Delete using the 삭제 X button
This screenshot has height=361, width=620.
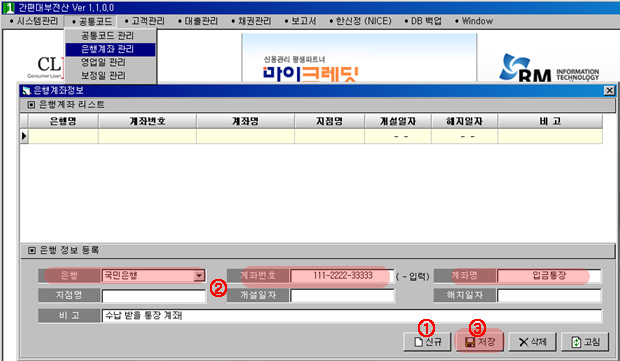pos(532,342)
